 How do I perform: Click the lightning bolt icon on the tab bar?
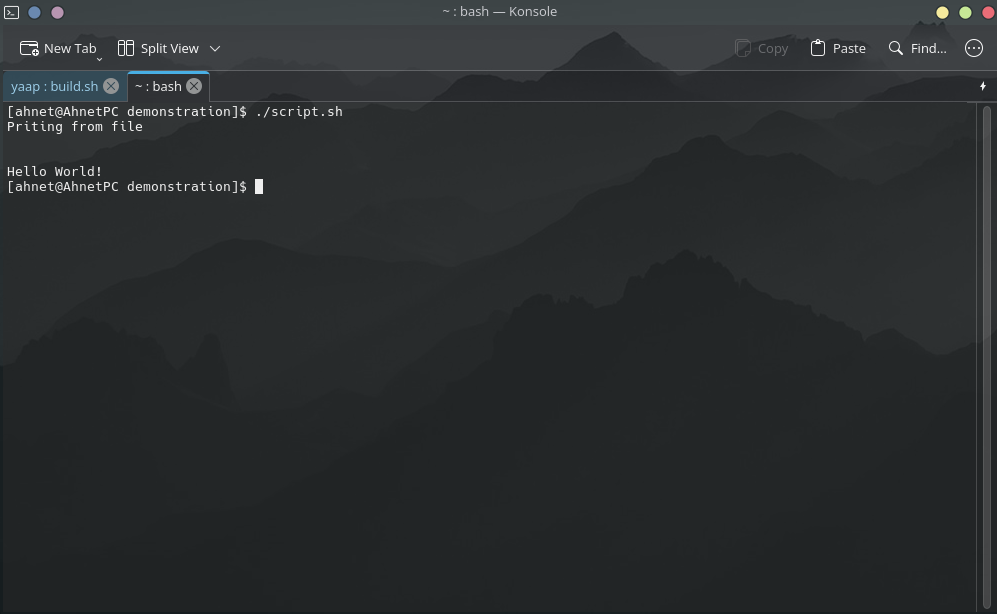click(983, 86)
